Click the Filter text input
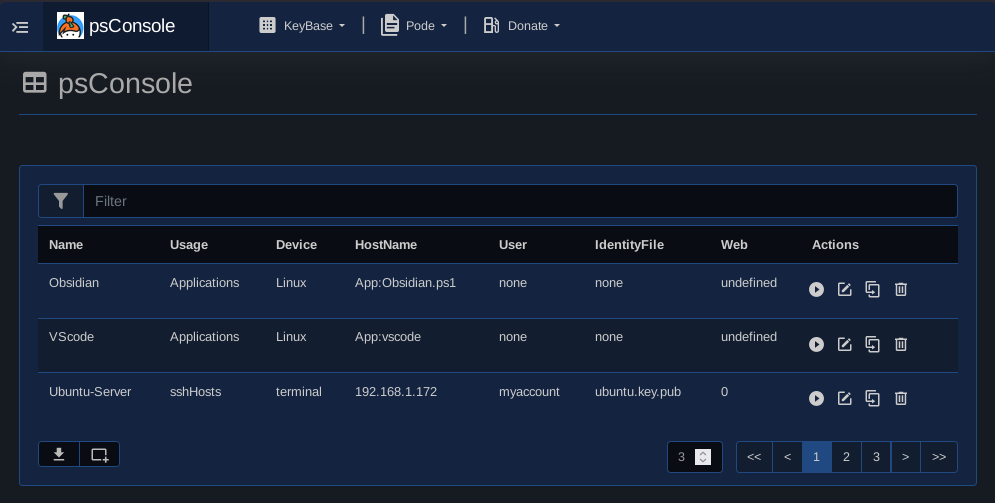The image size is (995, 503). pyautogui.click(x=520, y=201)
